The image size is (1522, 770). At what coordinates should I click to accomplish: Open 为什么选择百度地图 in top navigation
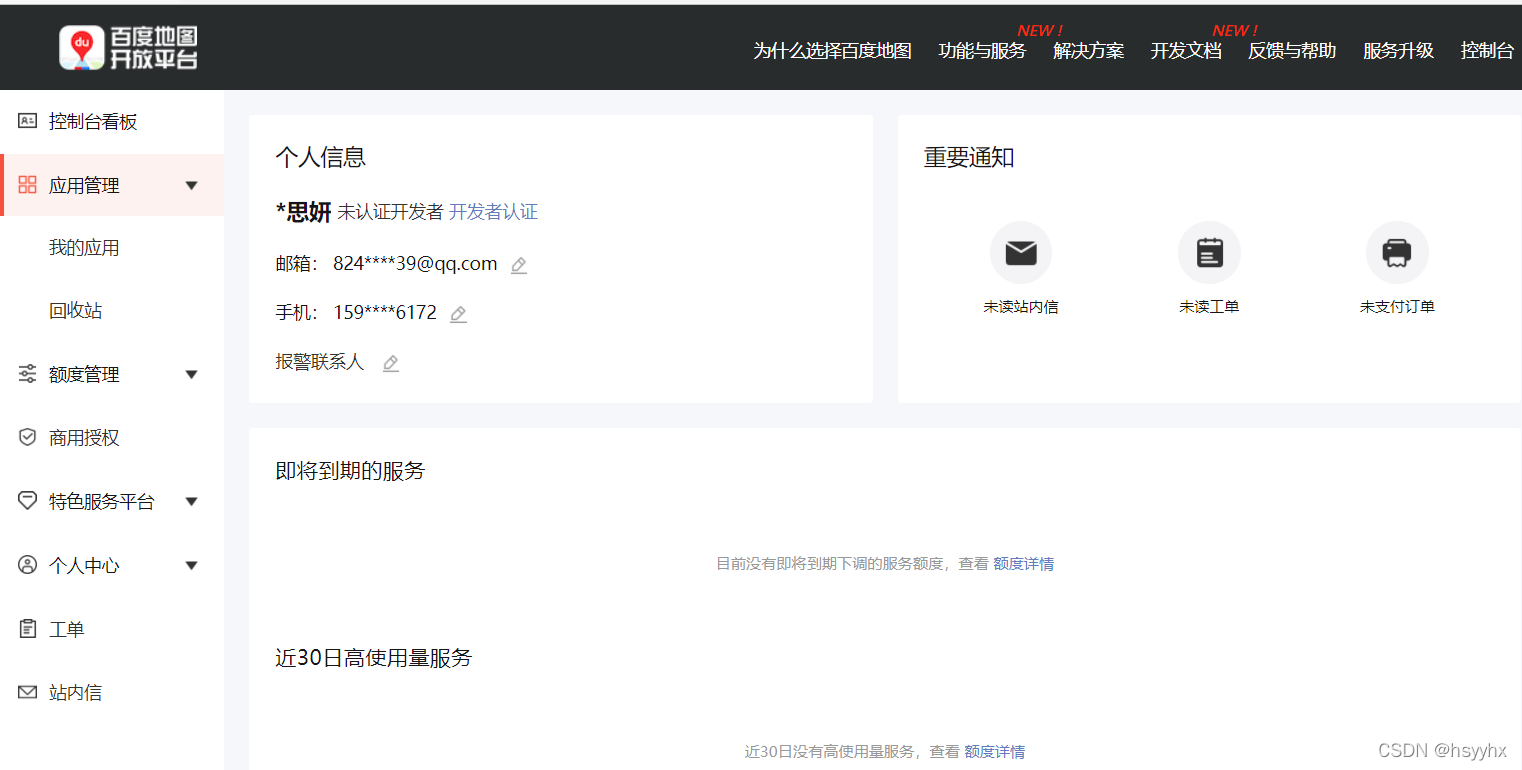click(832, 51)
